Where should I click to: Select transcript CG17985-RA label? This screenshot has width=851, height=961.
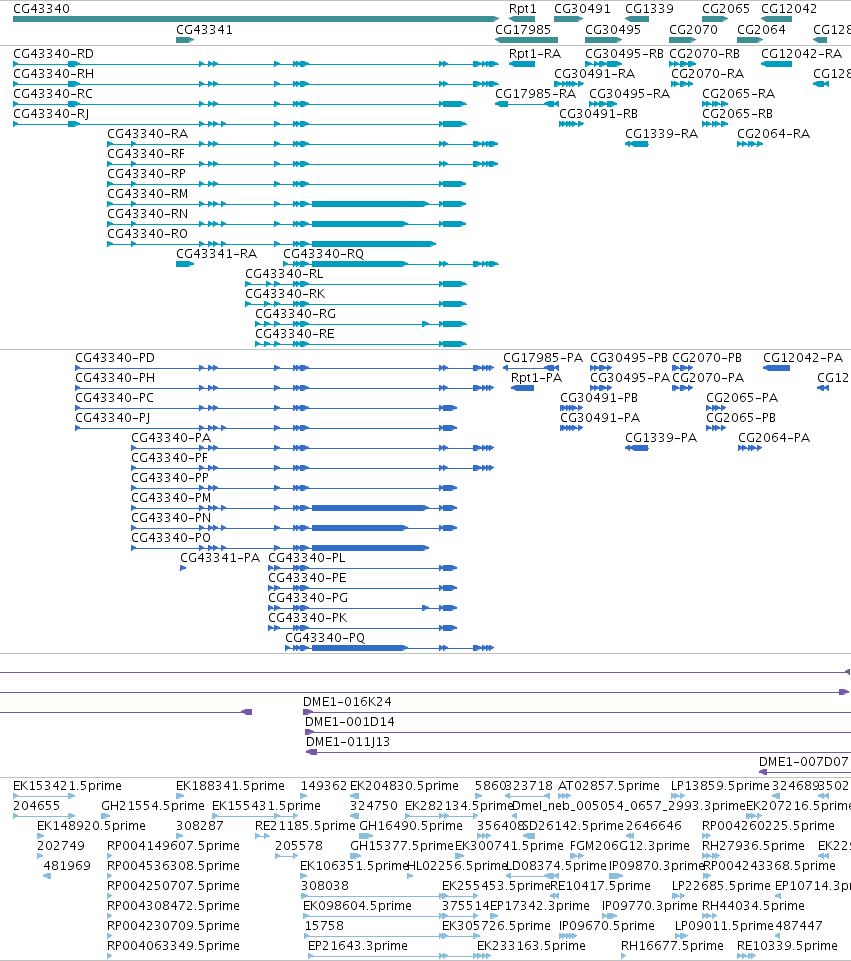pos(535,94)
